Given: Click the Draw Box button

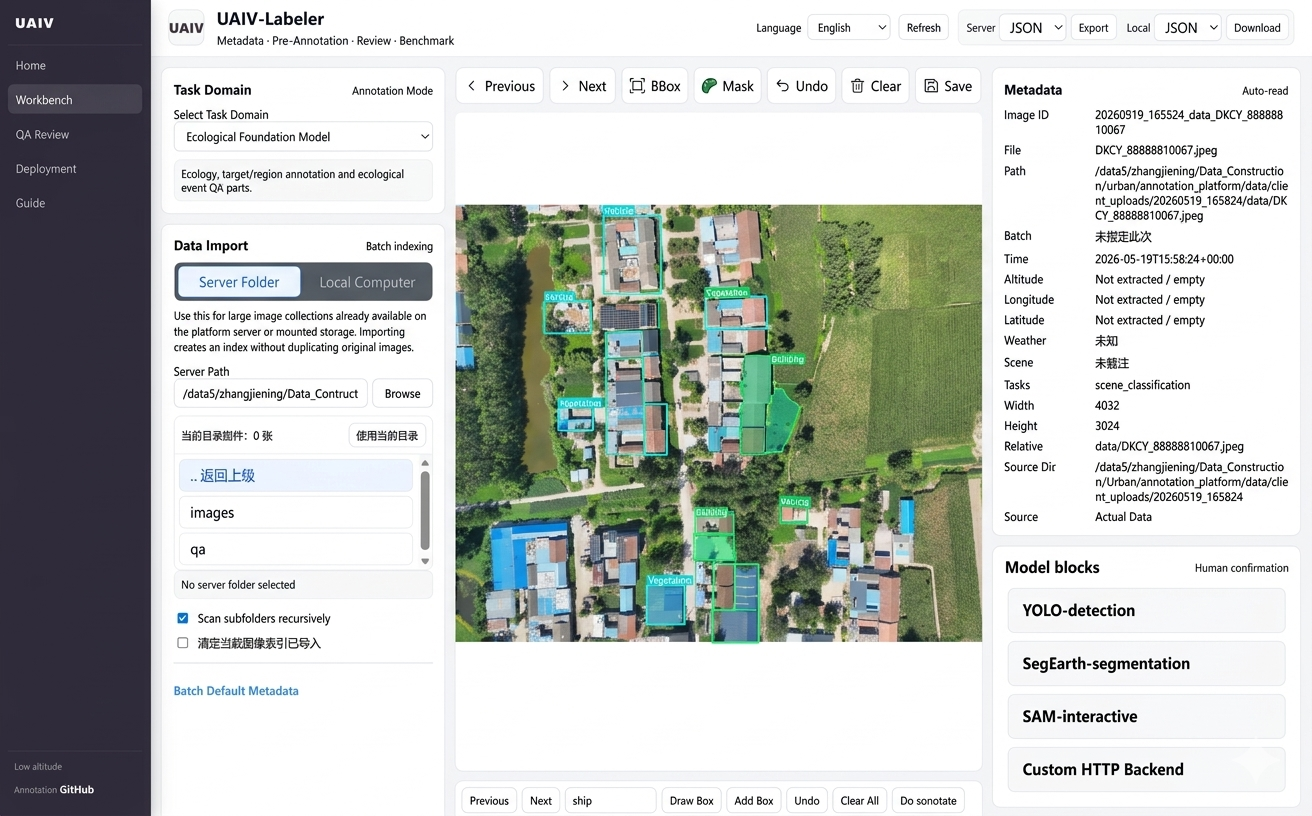Looking at the screenshot, I should [x=691, y=800].
